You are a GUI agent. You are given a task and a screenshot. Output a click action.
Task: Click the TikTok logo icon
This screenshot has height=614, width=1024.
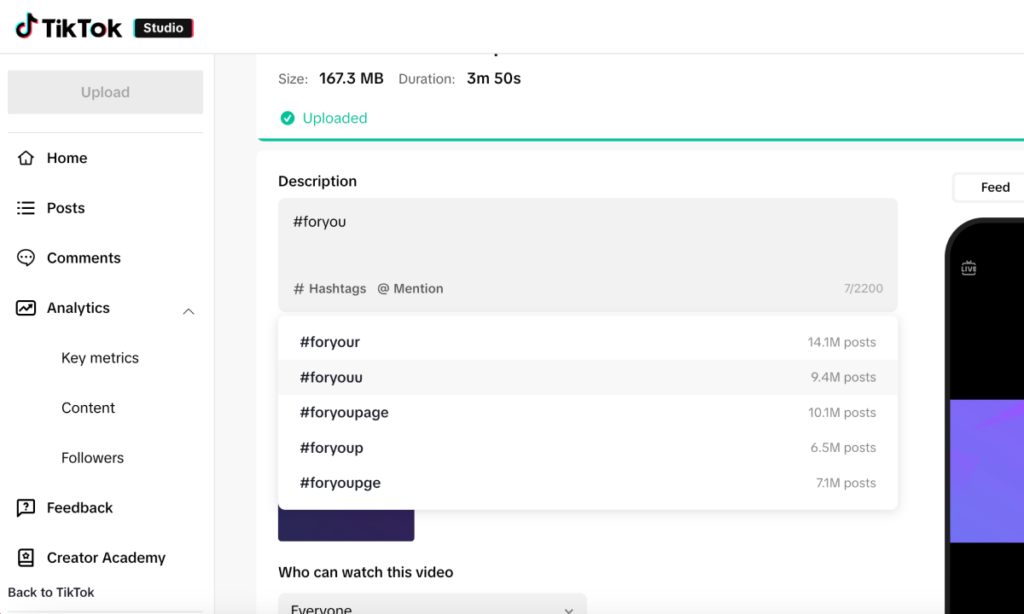coord(26,26)
